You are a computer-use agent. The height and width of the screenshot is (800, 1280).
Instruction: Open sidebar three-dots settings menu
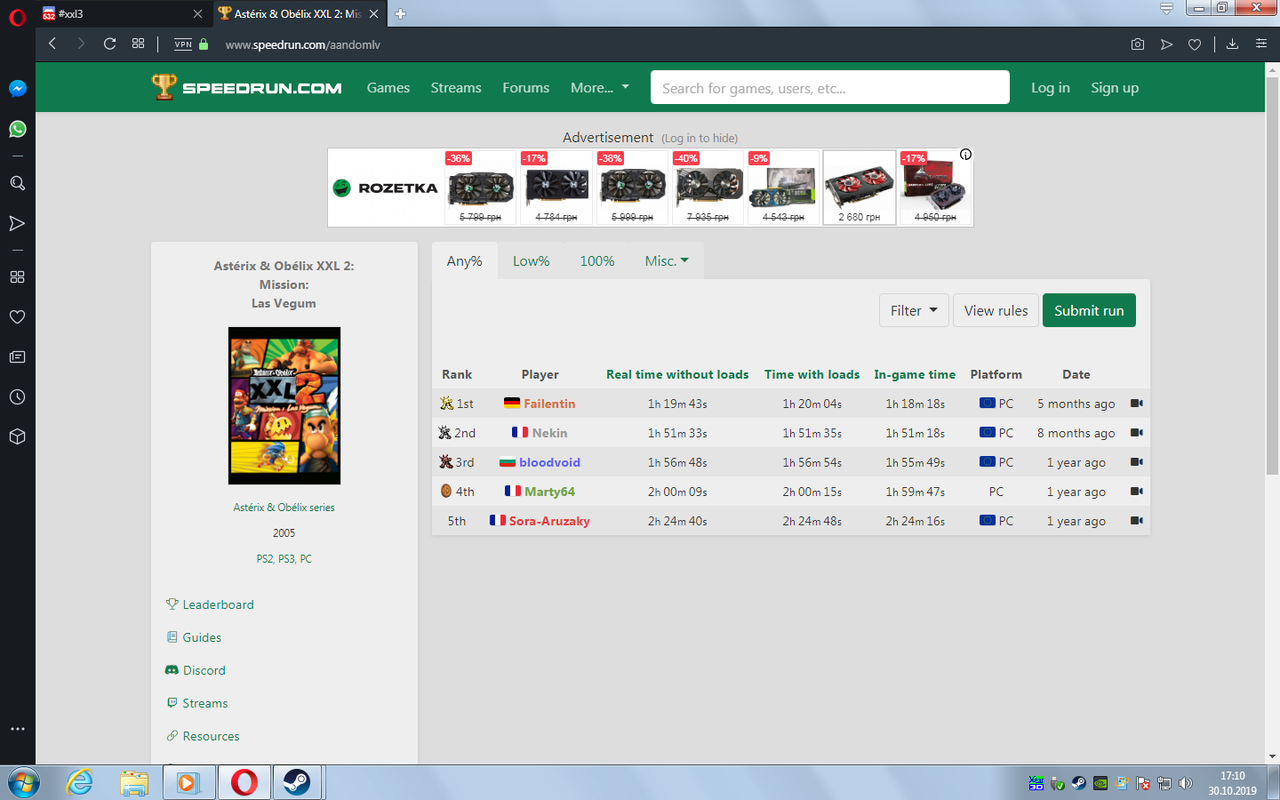click(17, 729)
